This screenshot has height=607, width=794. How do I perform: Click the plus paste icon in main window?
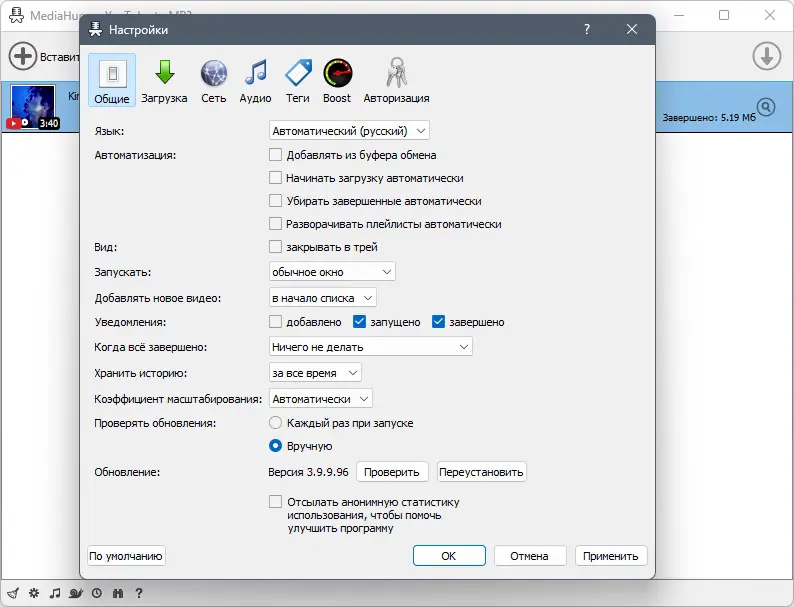click(x=23, y=56)
